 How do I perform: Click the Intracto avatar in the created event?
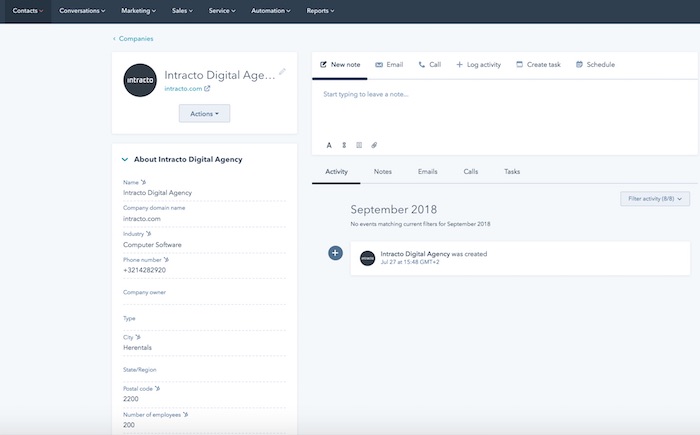pyautogui.click(x=367, y=258)
